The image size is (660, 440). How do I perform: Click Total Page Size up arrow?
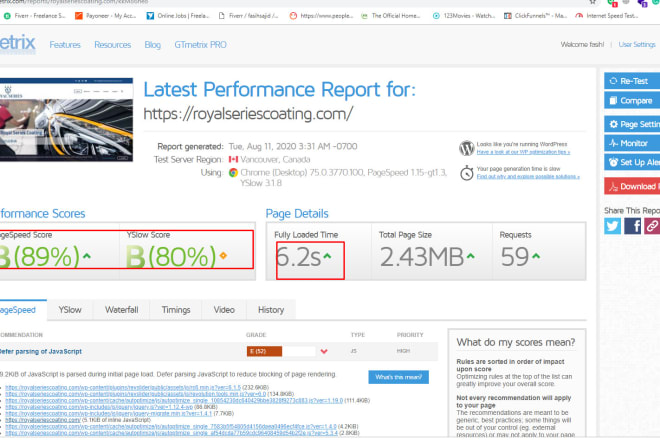pos(471,256)
